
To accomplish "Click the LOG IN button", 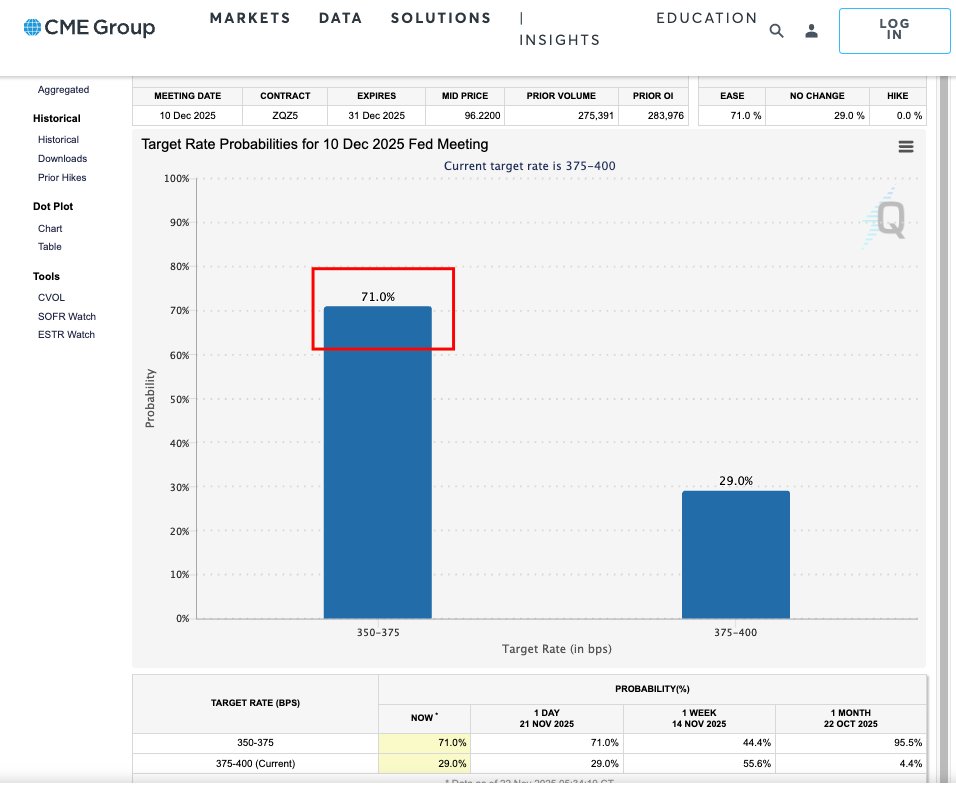I will (x=894, y=30).
